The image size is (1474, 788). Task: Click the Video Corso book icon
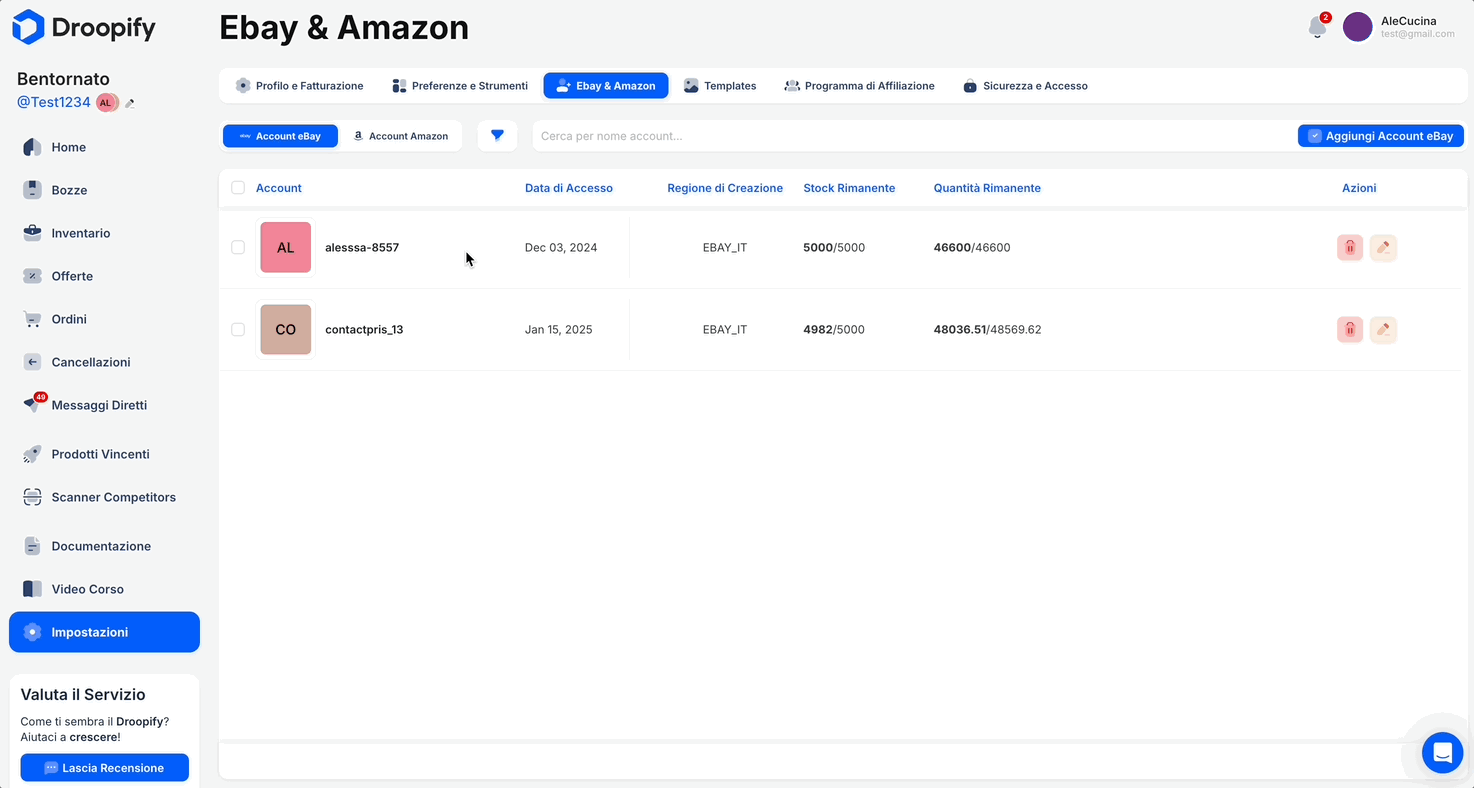coord(32,589)
